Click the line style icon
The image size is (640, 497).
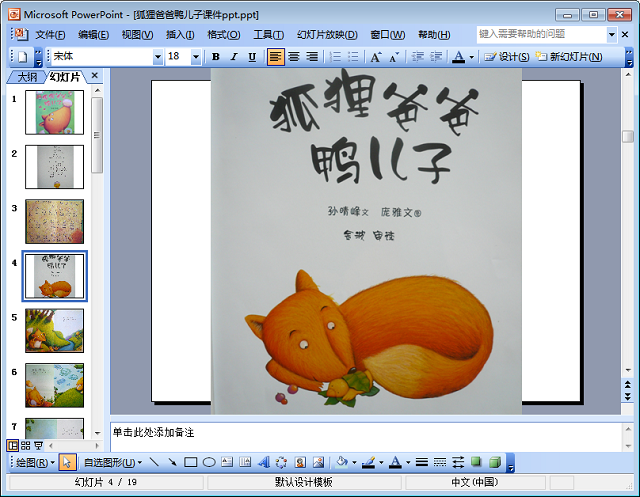(x=422, y=462)
